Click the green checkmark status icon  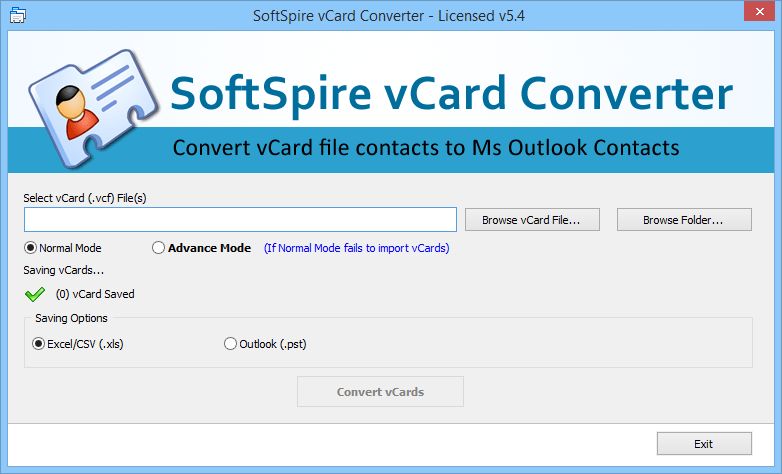[x=35, y=294]
